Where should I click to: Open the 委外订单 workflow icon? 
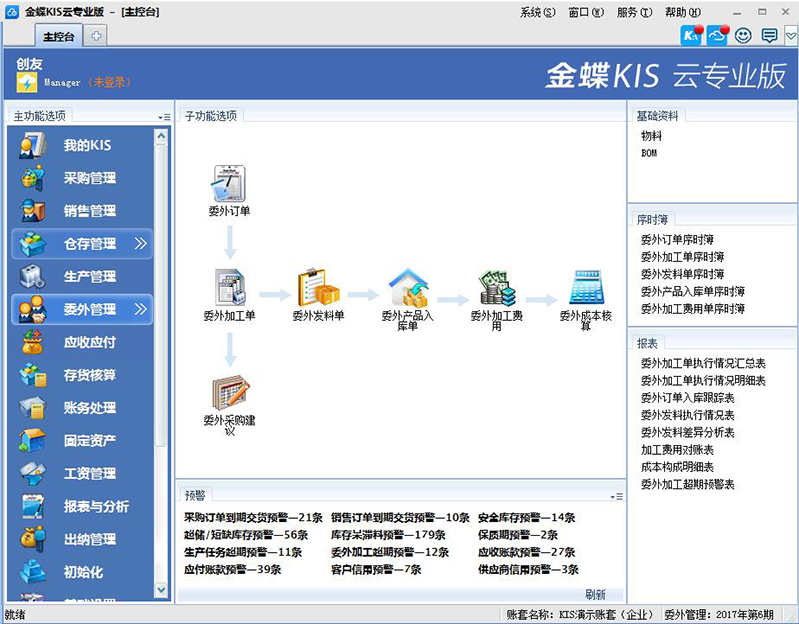(229, 184)
